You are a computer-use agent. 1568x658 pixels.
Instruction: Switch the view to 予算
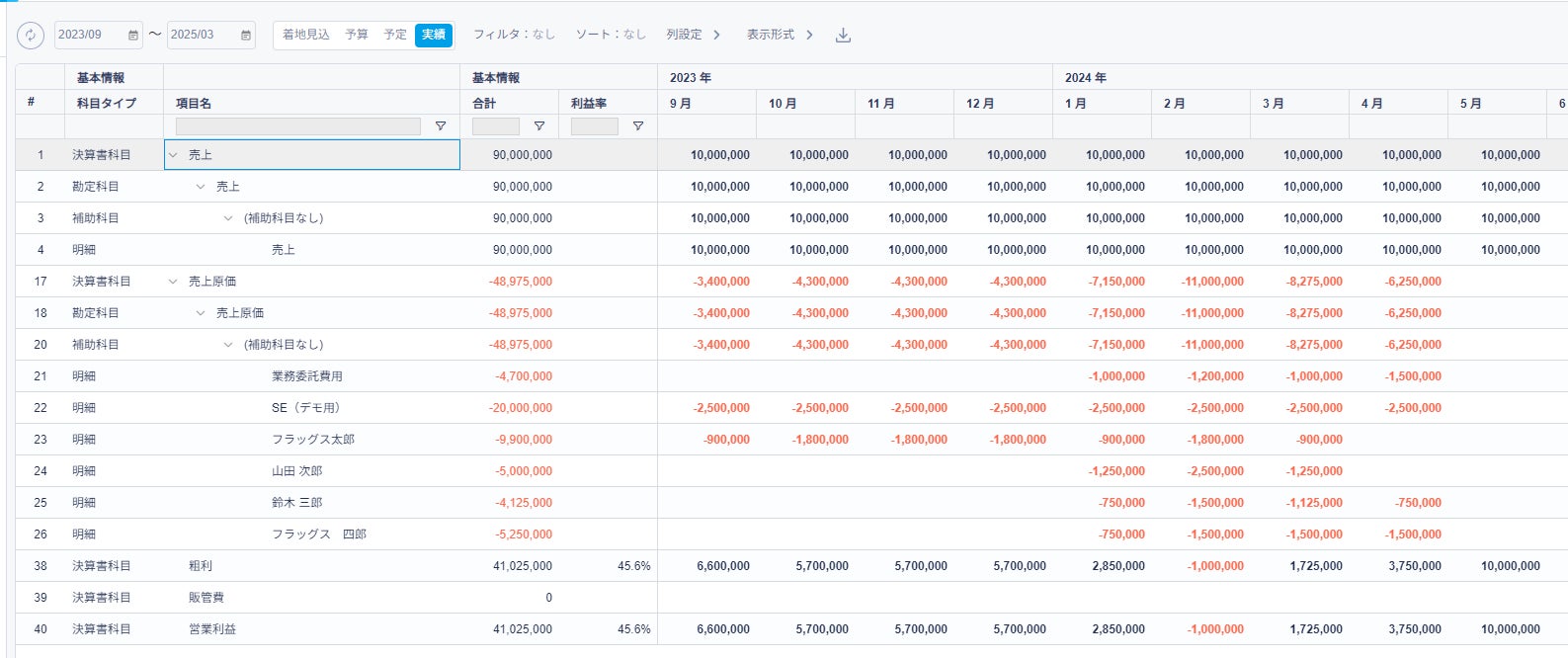click(357, 35)
